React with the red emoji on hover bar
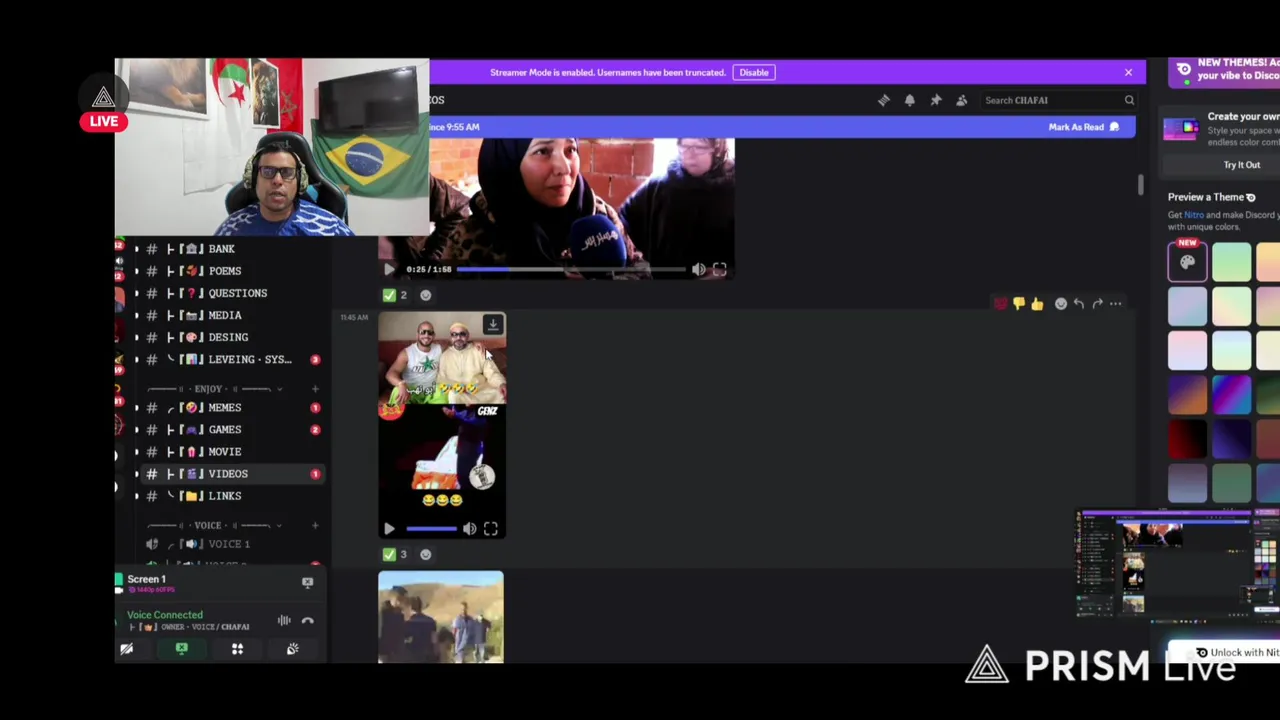 999,304
